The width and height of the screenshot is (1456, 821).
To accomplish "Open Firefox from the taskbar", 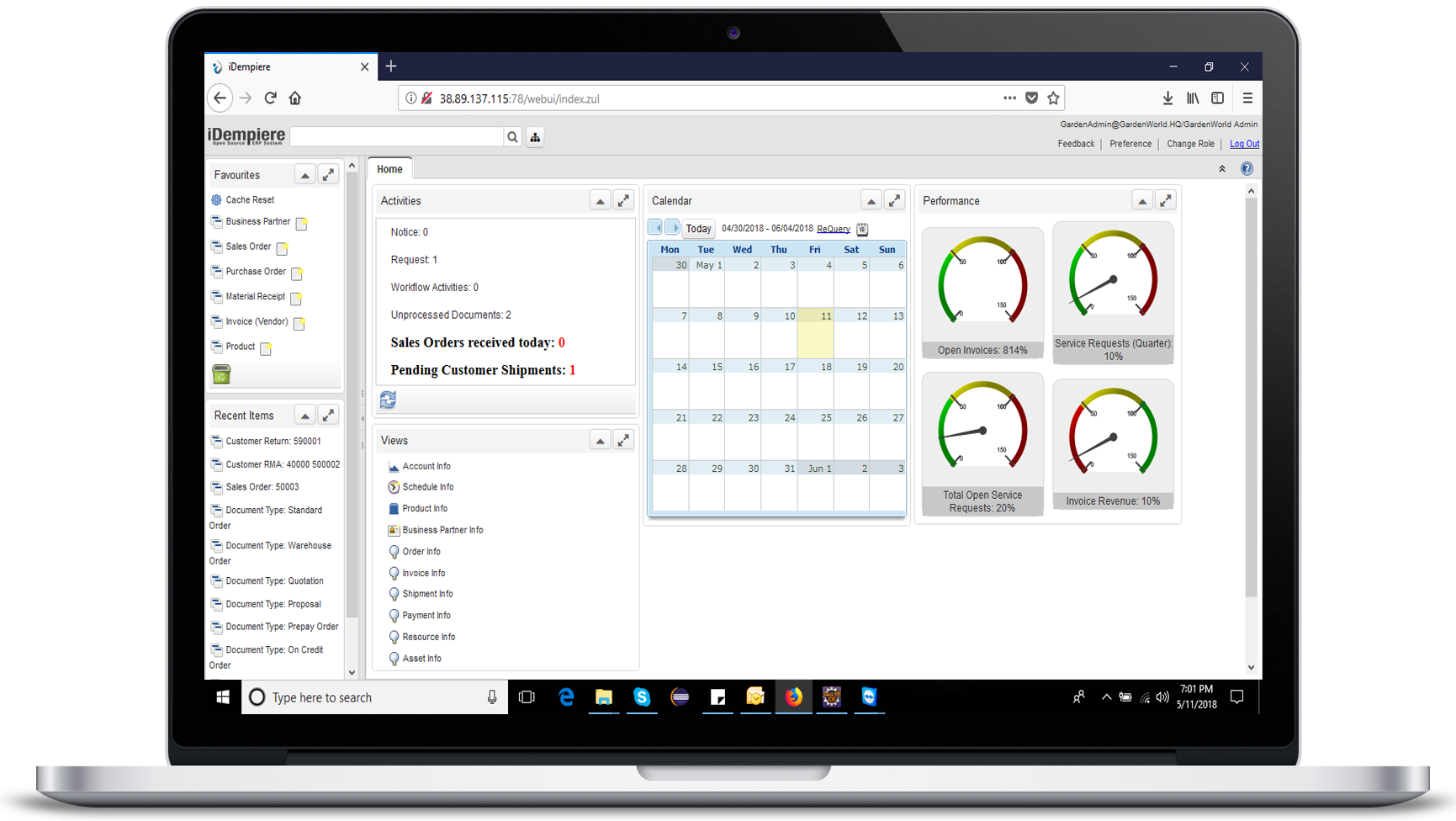I will click(x=793, y=697).
